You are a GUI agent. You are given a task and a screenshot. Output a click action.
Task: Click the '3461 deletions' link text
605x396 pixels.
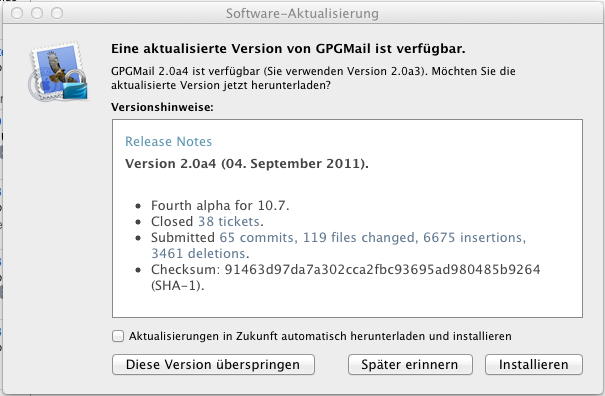coord(198,254)
